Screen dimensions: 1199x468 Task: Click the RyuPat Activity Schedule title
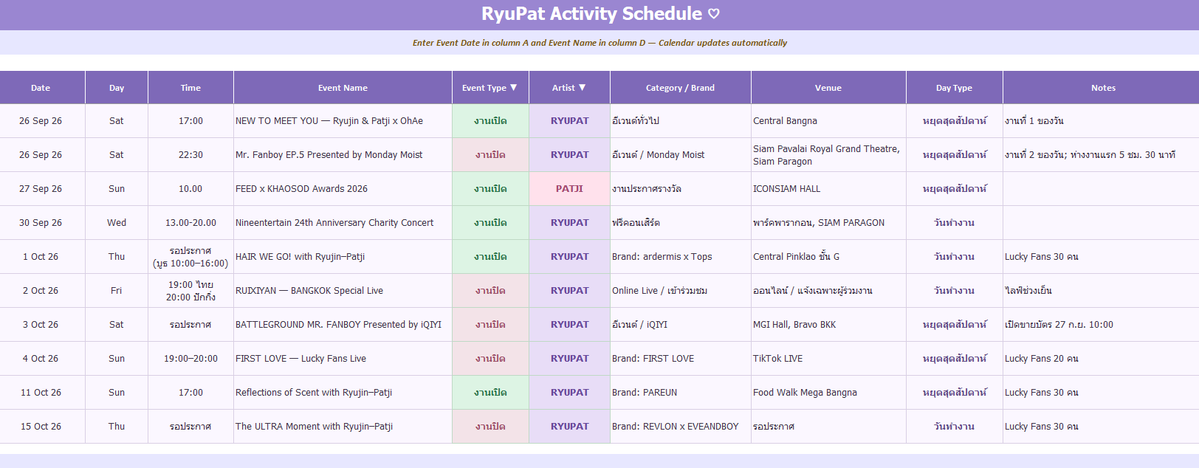tap(600, 14)
